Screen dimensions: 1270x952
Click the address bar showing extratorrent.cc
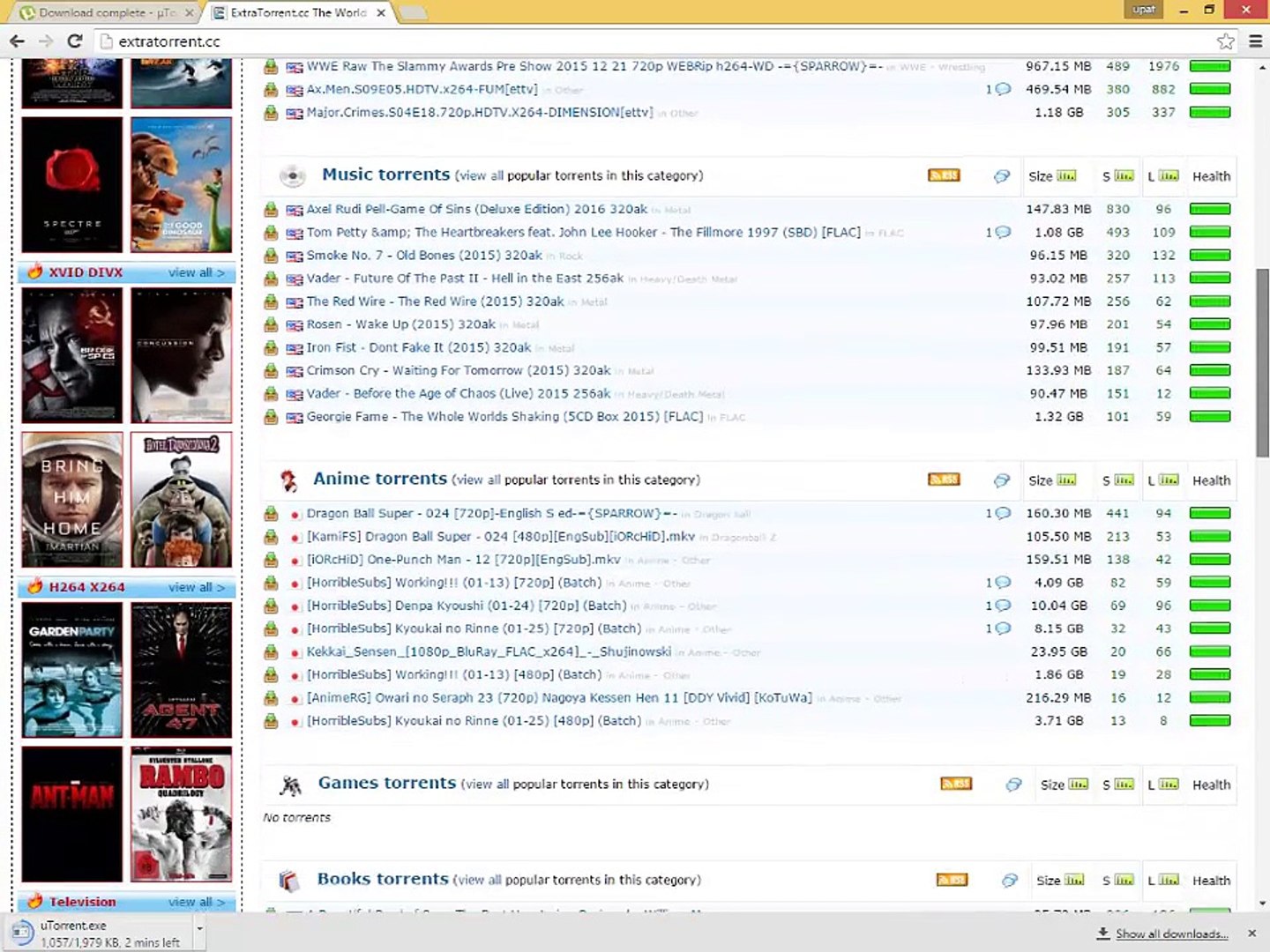pyautogui.click(x=653, y=41)
